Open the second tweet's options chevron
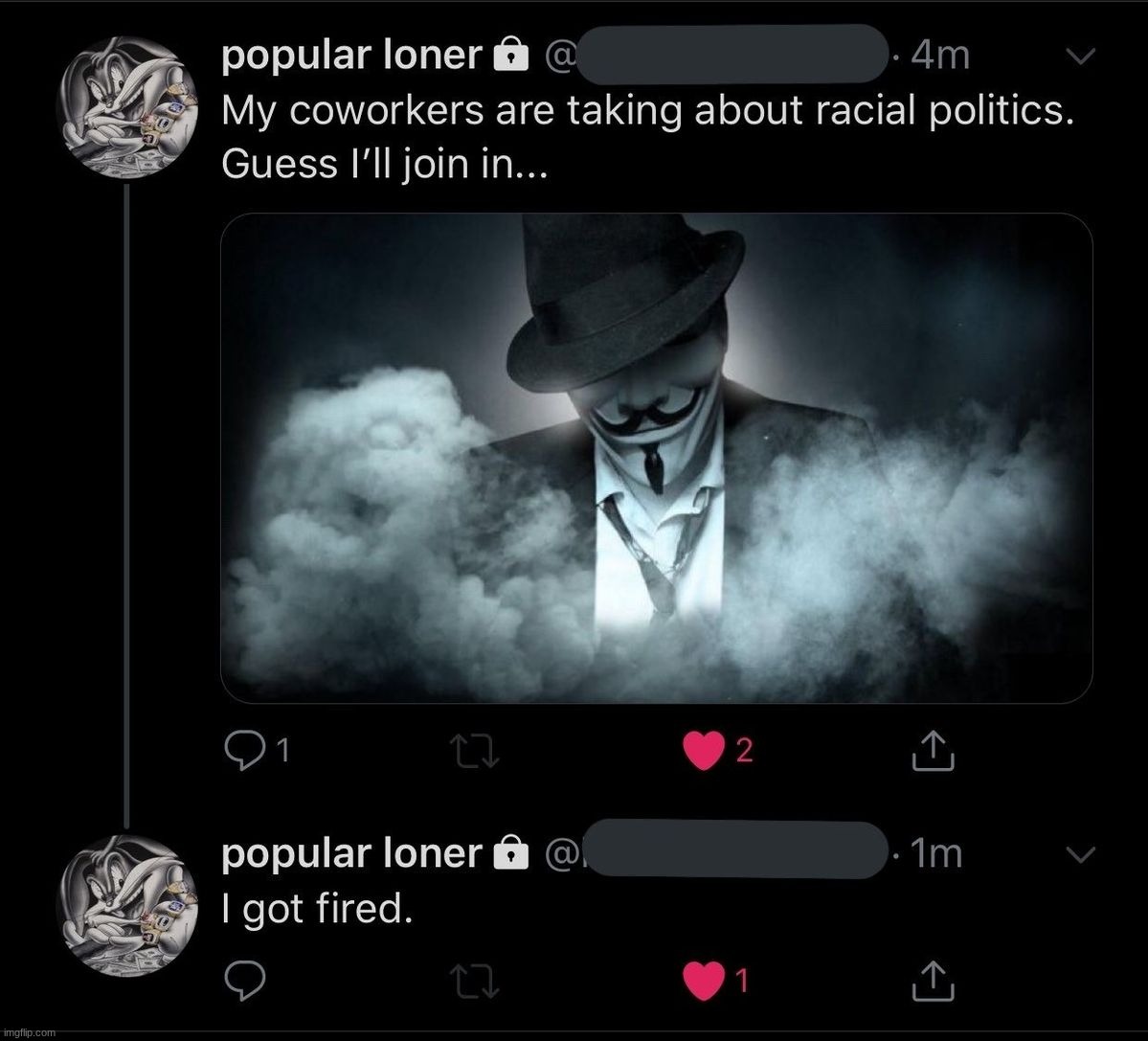The image size is (1148, 1041). pyautogui.click(x=1079, y=852)
